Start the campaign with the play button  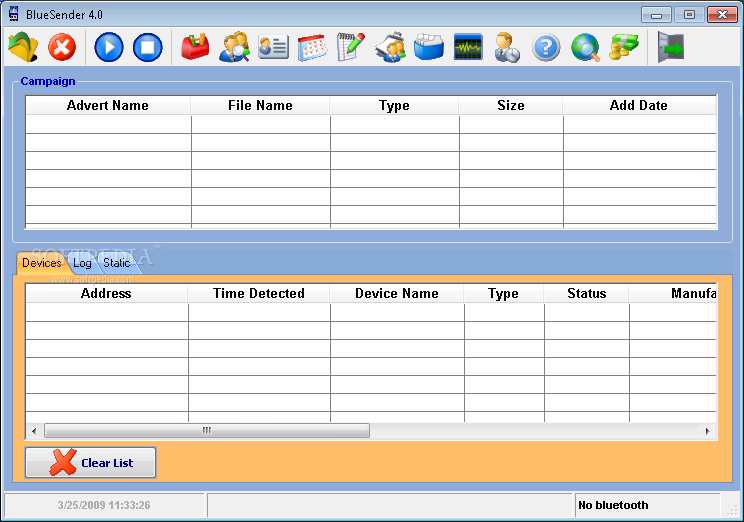[x=109, y=47]
